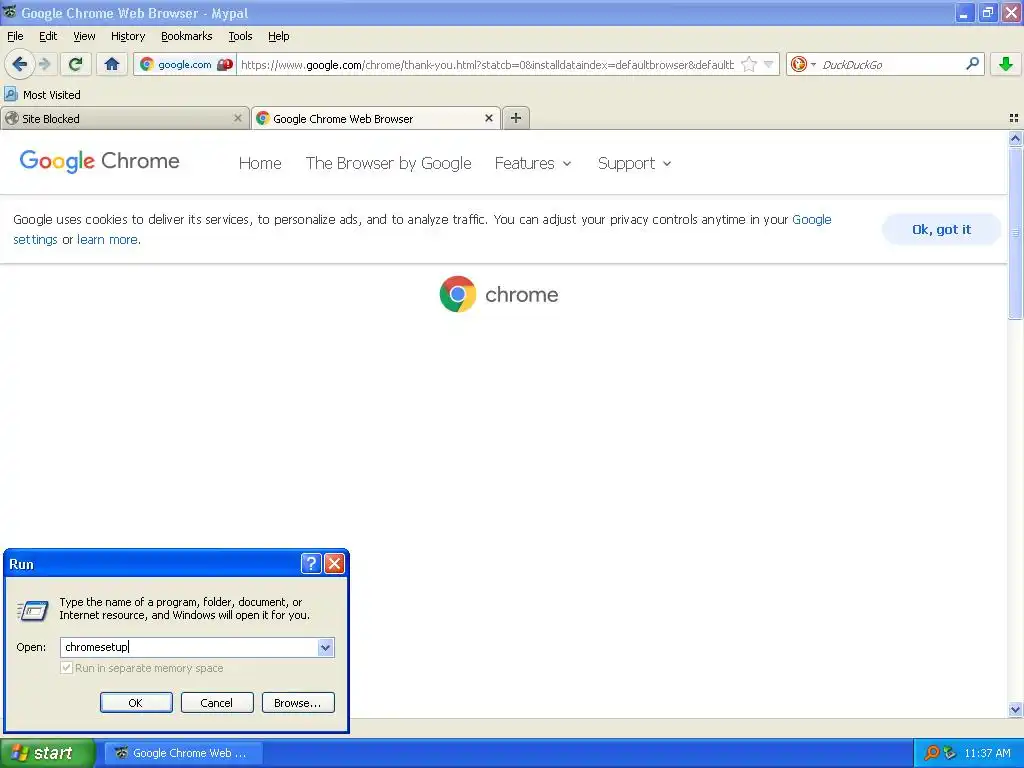Open the URL history dropdown arrow
This screenshot has width=1024, height=768.
click(769, 64)
